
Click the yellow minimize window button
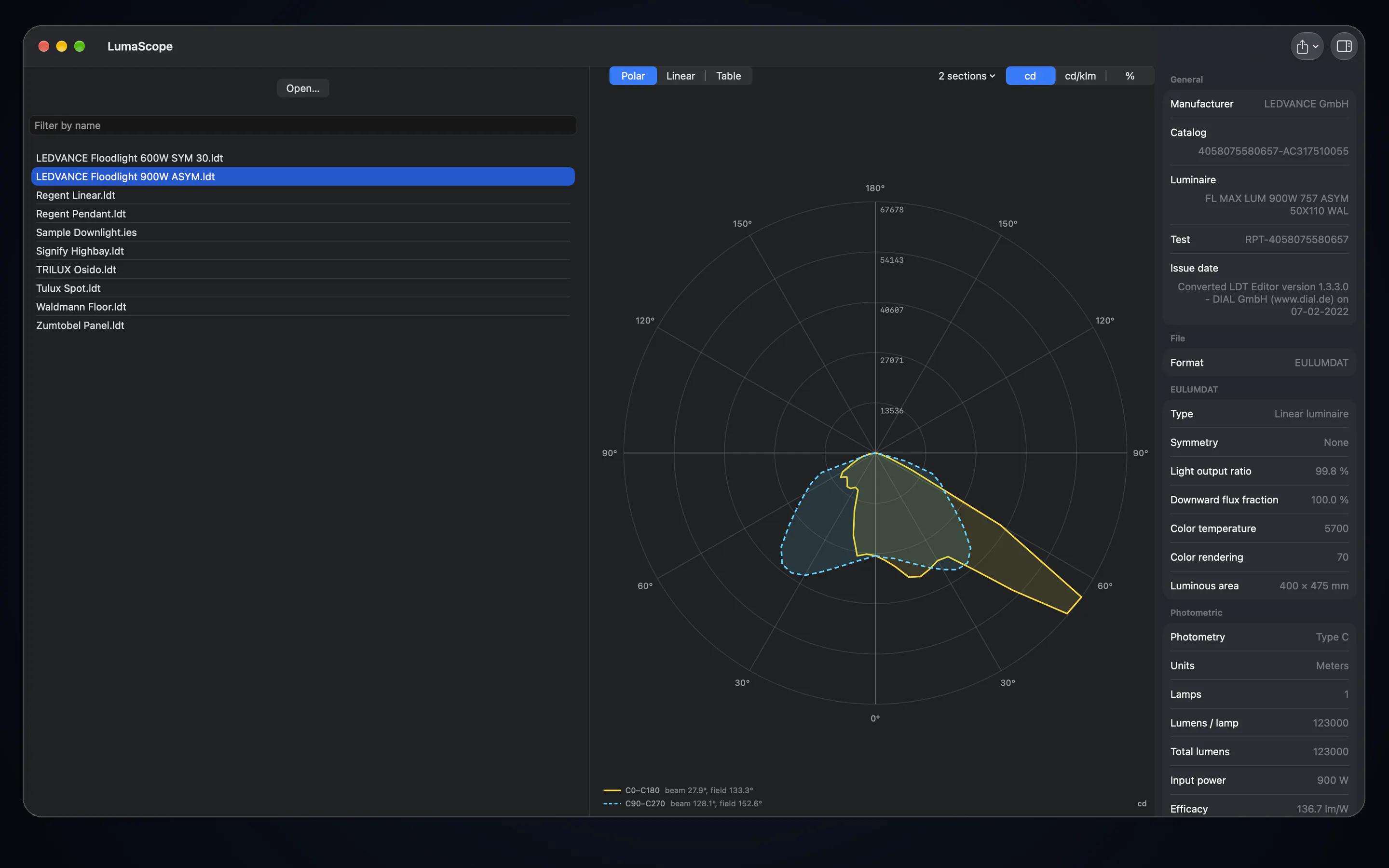[x=61, y=46]
